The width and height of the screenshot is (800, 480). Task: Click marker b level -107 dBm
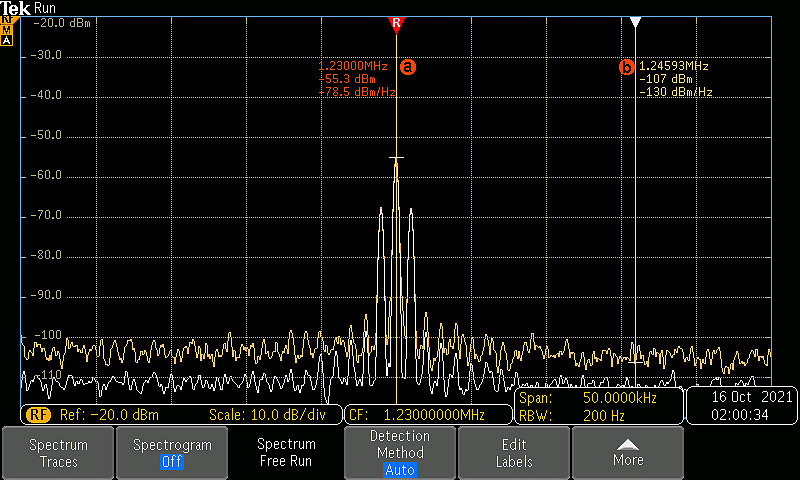pos(666,79)
